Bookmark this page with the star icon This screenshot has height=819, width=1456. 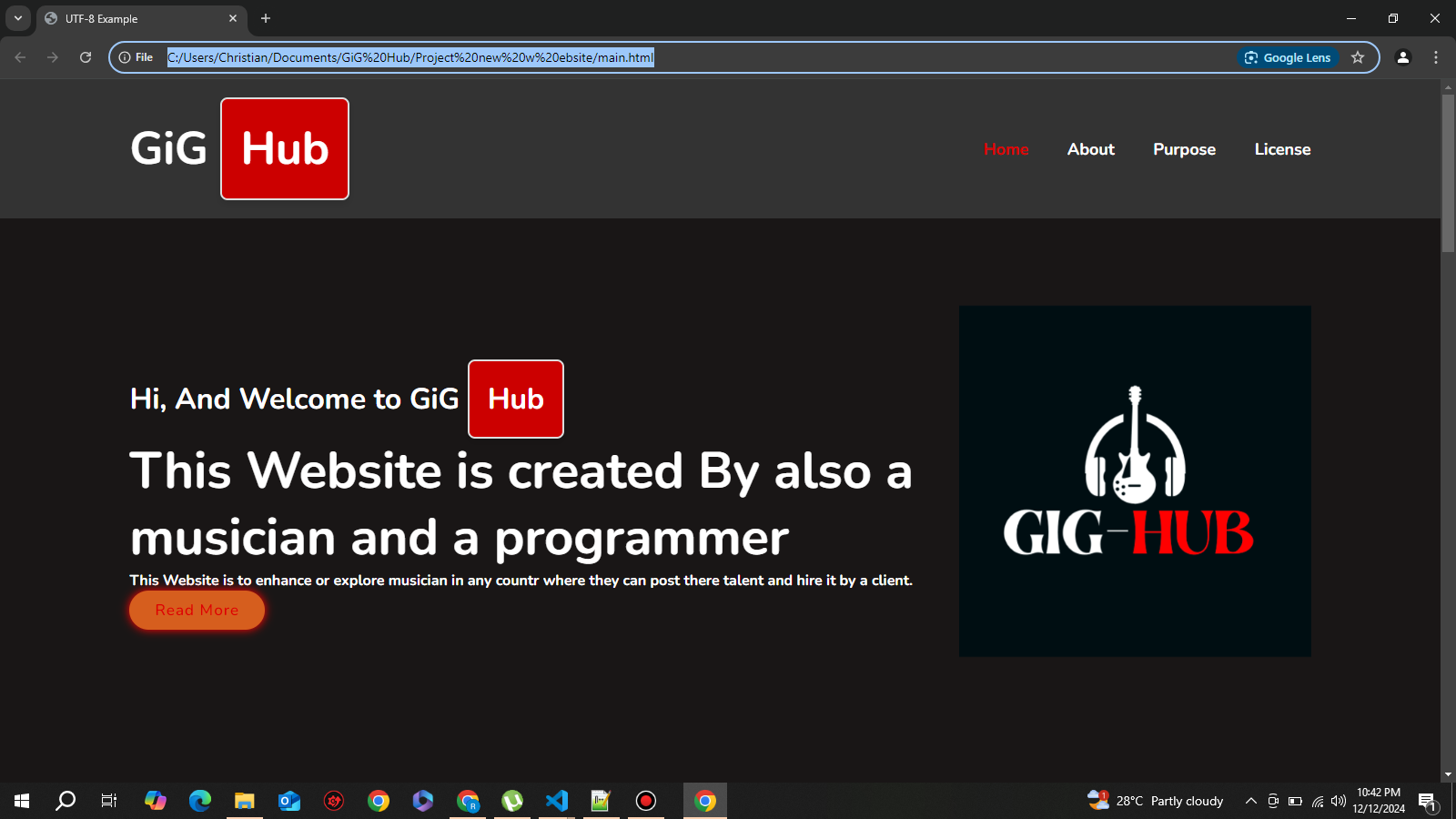pos(1358,57)
